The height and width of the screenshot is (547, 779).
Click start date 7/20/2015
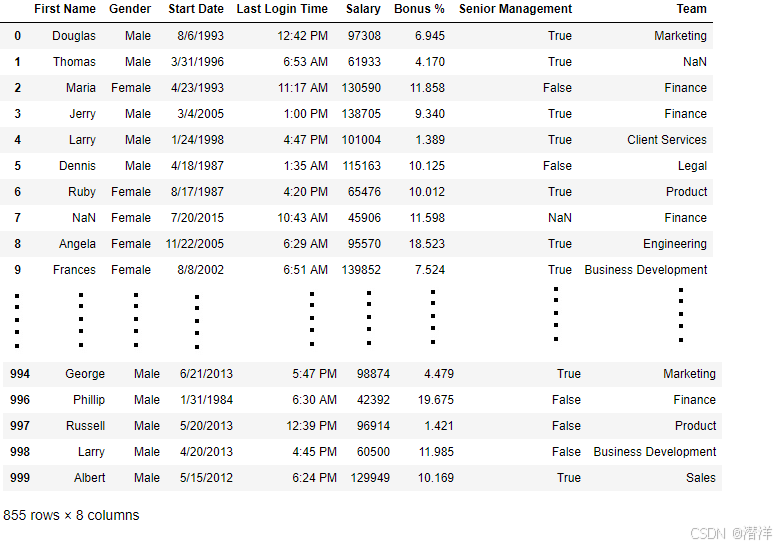pyautogui.click(x=198, y=218)
